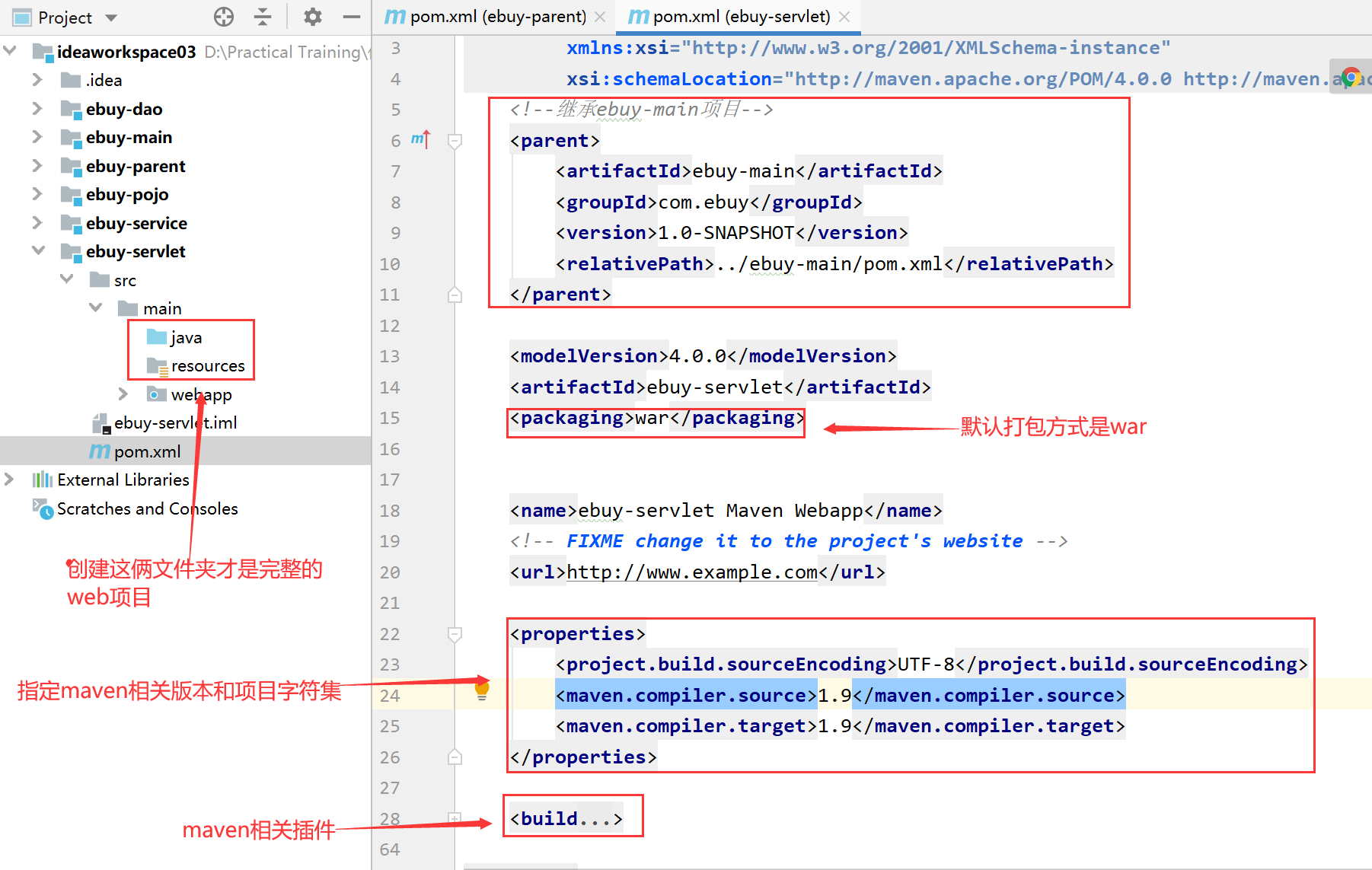Hide the Project tool window with minus icon

350,17
